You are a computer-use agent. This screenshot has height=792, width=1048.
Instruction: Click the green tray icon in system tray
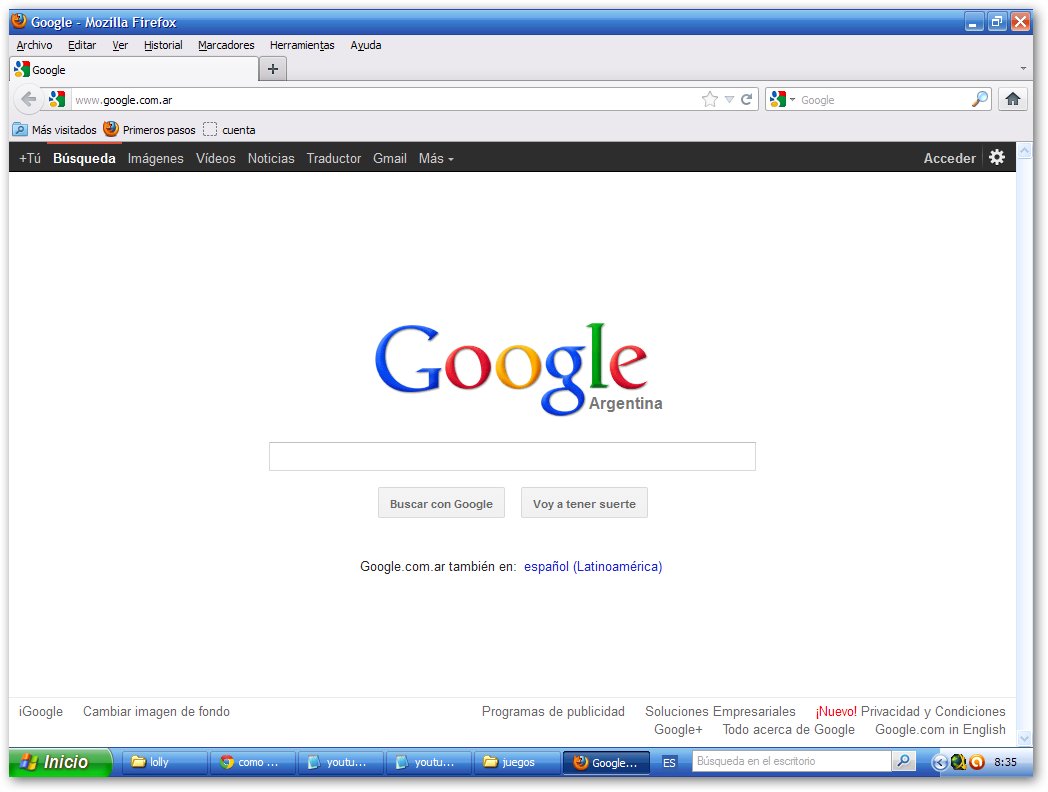click(958, 762)
